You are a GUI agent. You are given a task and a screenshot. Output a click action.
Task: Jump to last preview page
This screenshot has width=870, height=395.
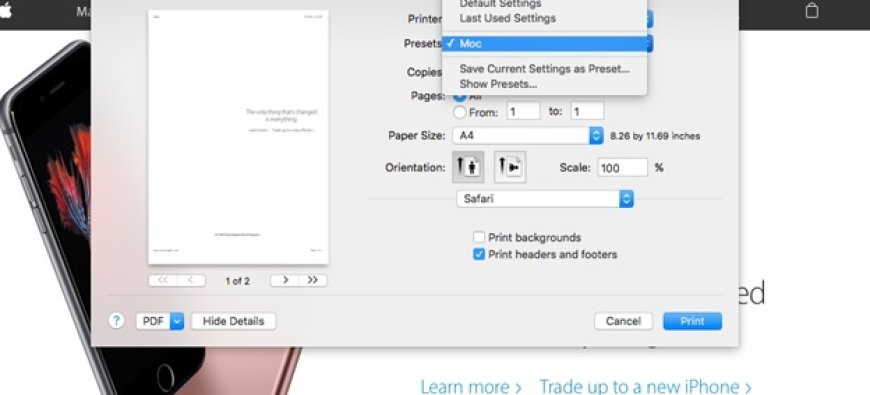(313, 281)
